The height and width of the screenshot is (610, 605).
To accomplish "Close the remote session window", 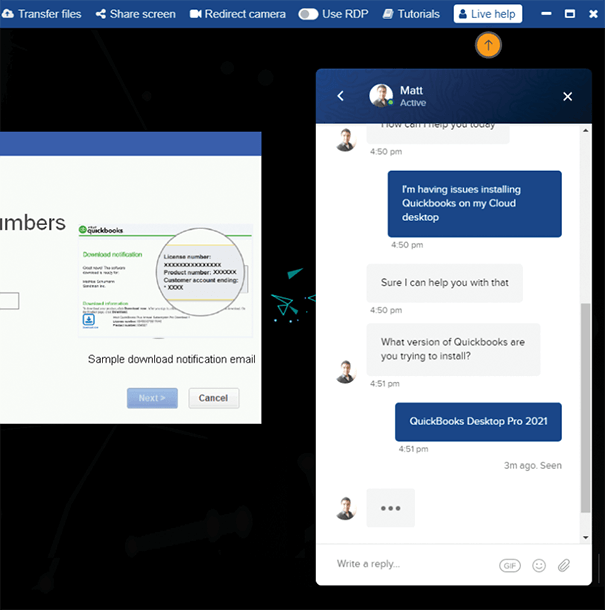I will click(593, 14).
